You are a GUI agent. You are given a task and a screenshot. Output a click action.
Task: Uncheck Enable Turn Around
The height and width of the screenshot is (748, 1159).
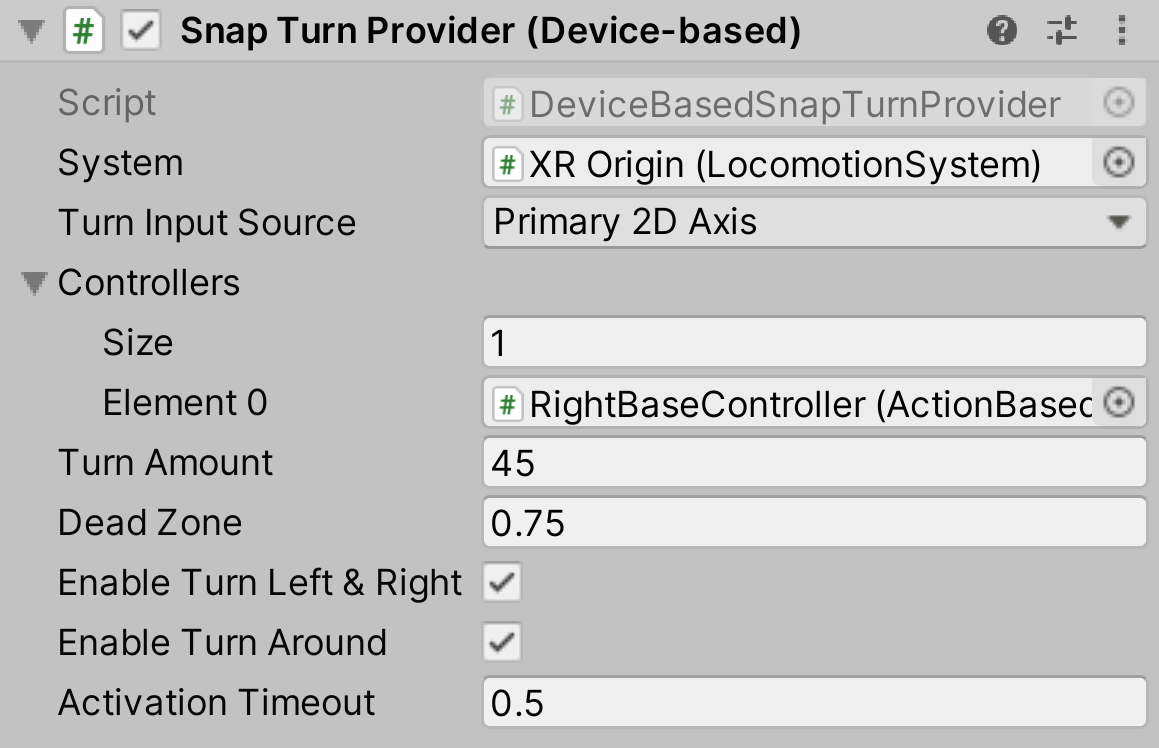[503, 642]
